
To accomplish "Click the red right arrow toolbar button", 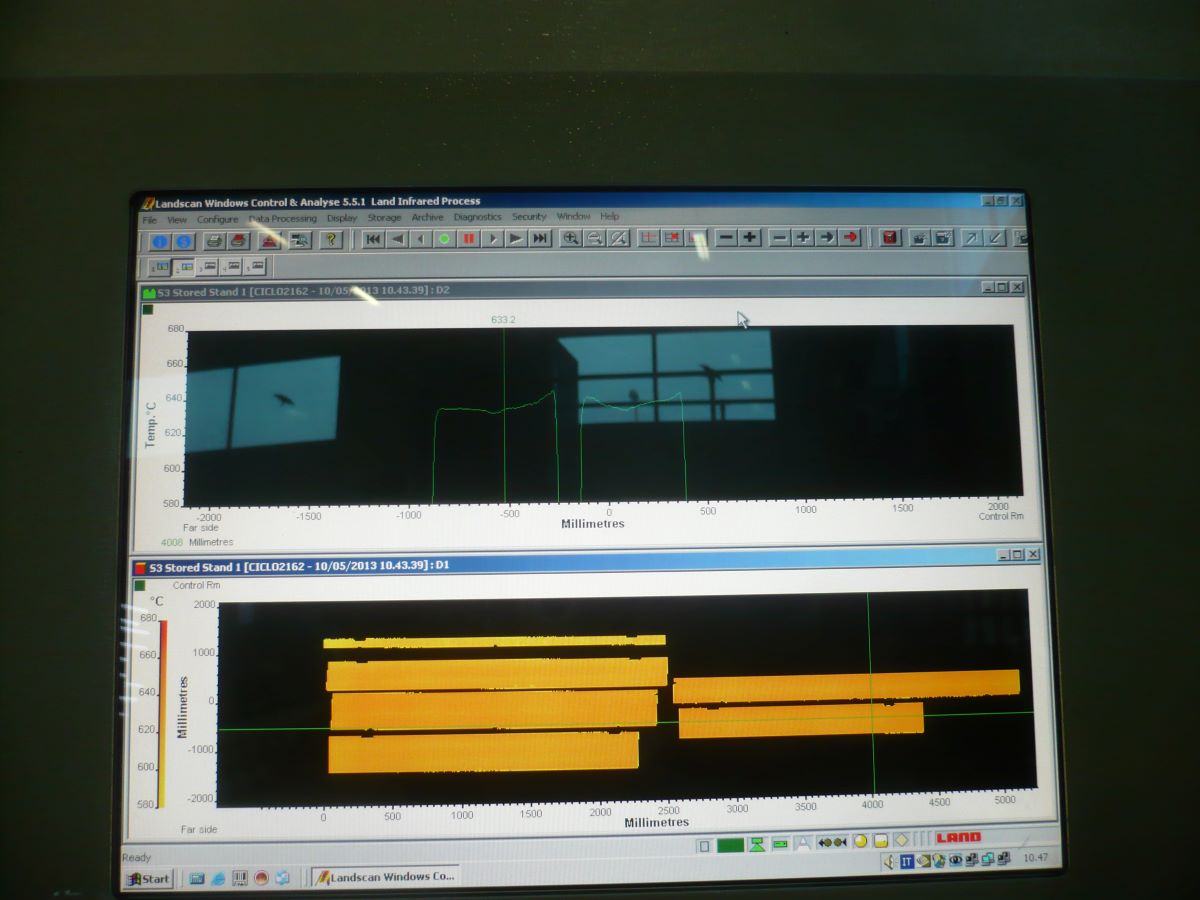I will point(851,237).
